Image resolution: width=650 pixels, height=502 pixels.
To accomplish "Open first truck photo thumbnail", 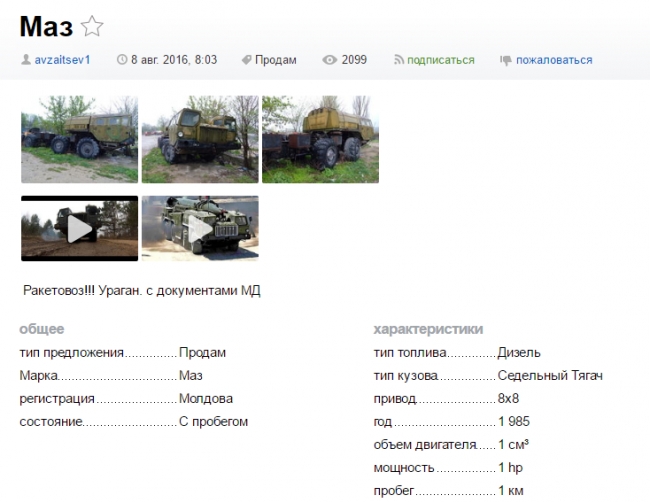I will (x=80, y=139).
